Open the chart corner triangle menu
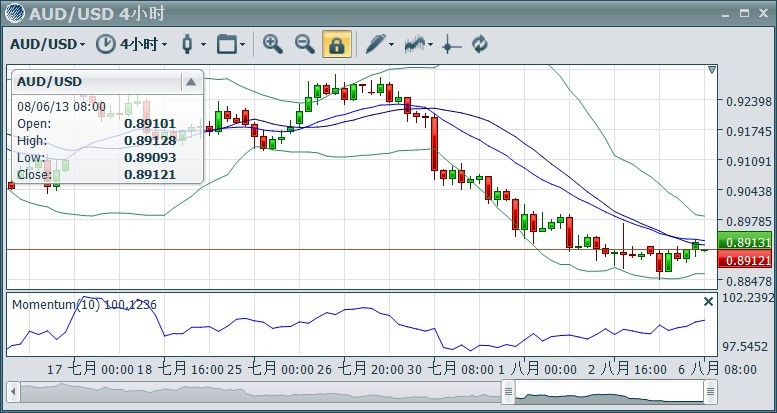777x413 pixels. click(712, 70)
